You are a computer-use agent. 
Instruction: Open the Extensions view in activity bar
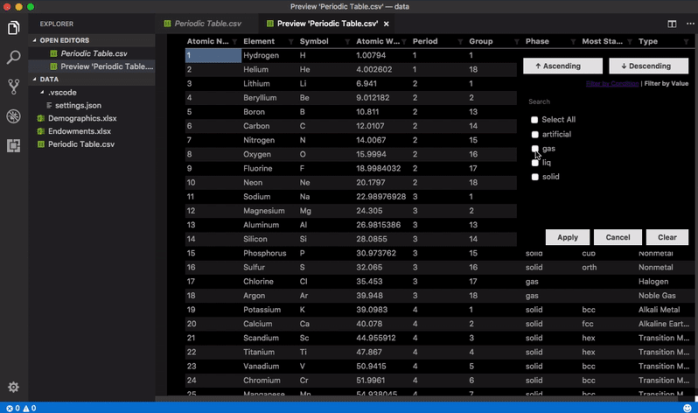[x=14, y=145]
